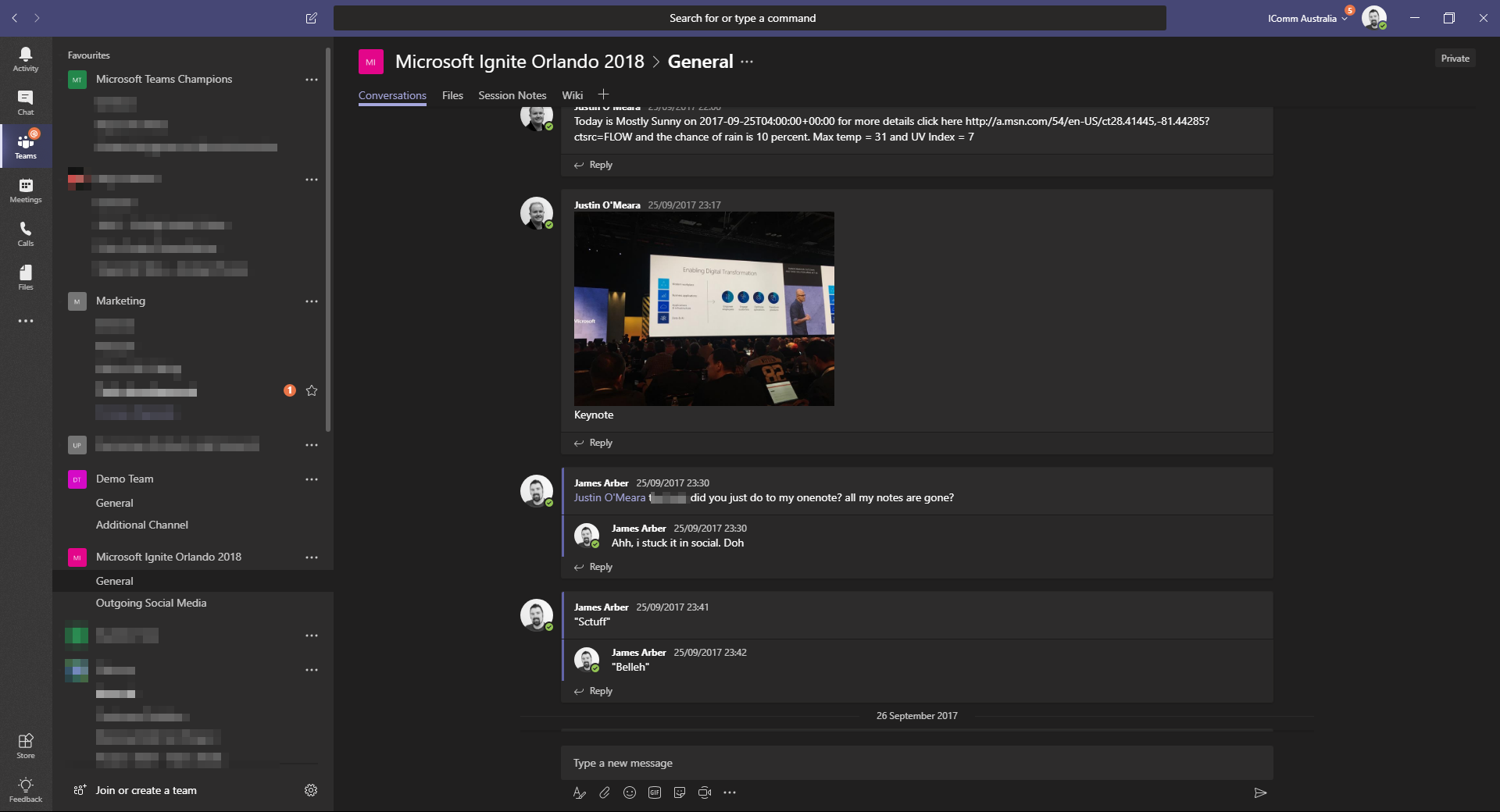Open the Activity feed
This screenshot has width=1500, height=812.
coord(26,59)
